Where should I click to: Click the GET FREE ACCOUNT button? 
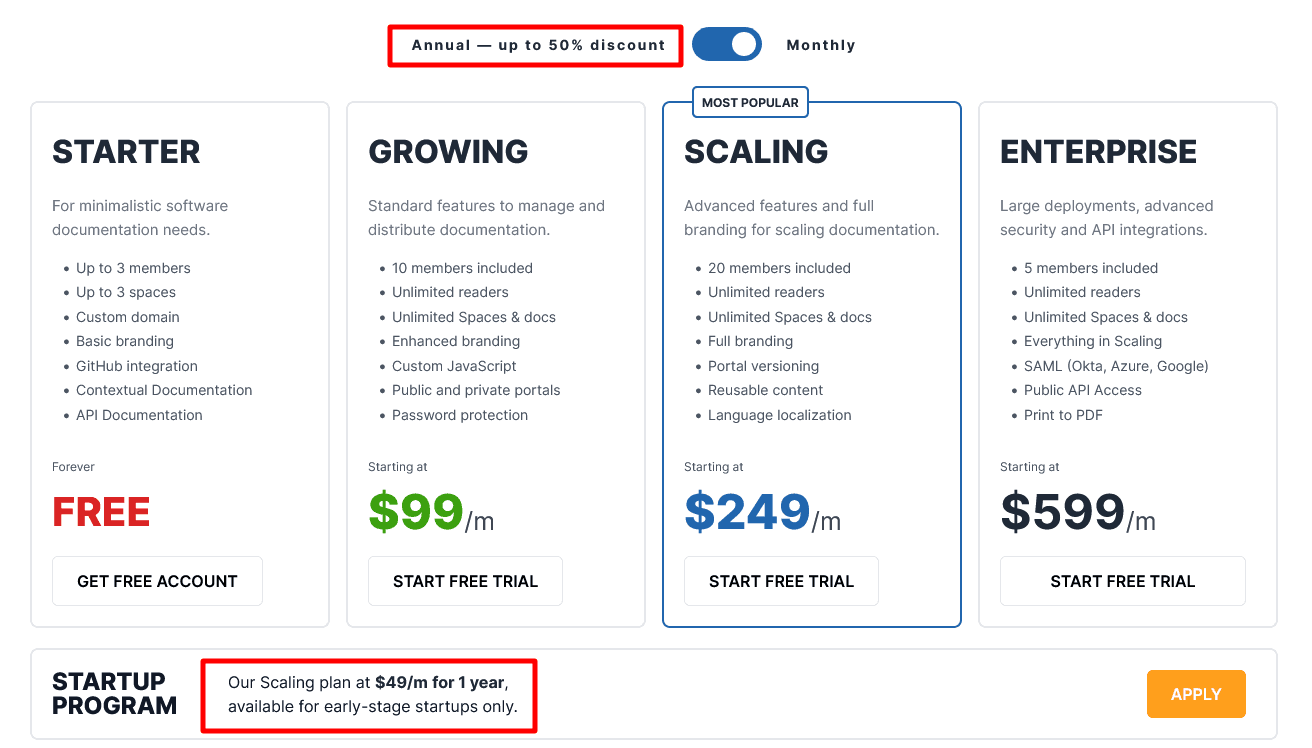click(x=157, y=581)
